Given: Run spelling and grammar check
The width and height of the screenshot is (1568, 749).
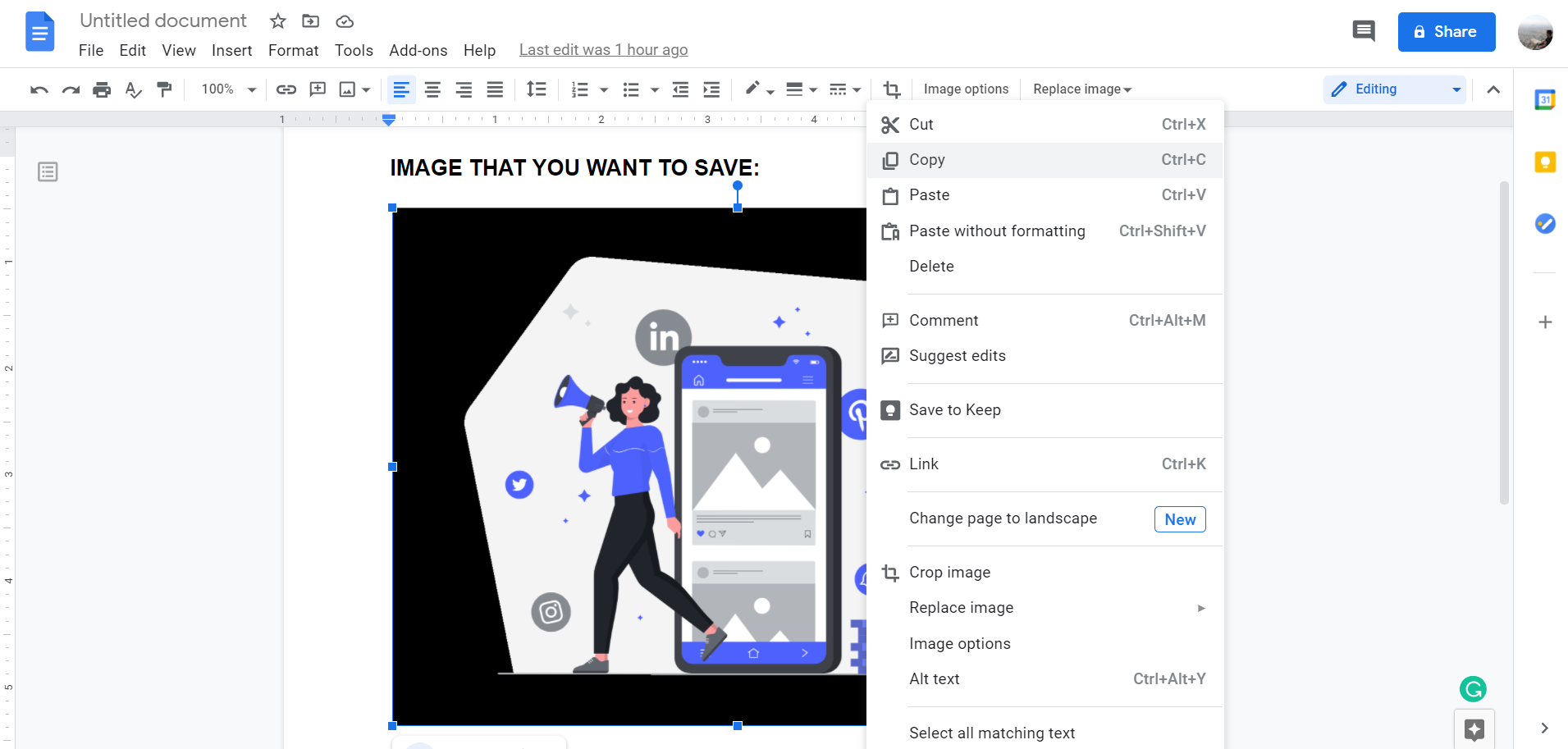Looking at the screenshot, I should pyautogui.click(x=133, y=89).
